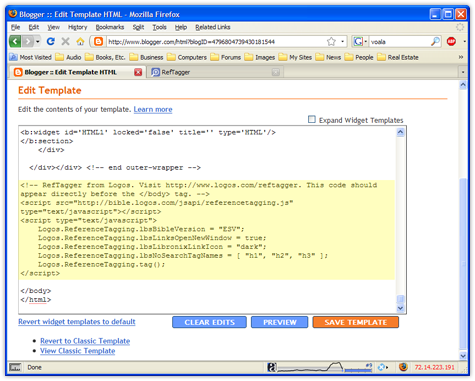This screenshot has width=475, height=381.
Task: Click the Forward navigation arrow
Action: pos(28,42)
